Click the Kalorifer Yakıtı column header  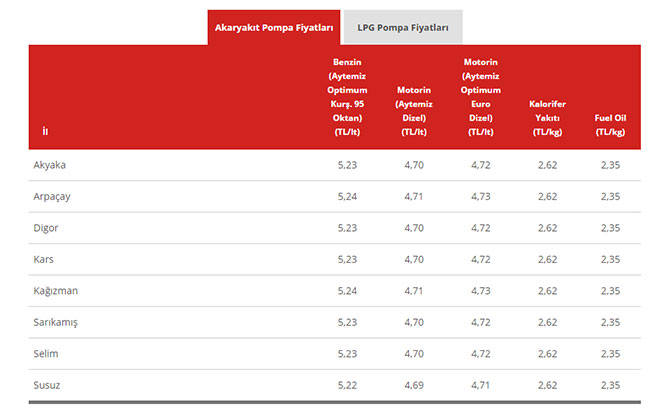coord(547,117)
